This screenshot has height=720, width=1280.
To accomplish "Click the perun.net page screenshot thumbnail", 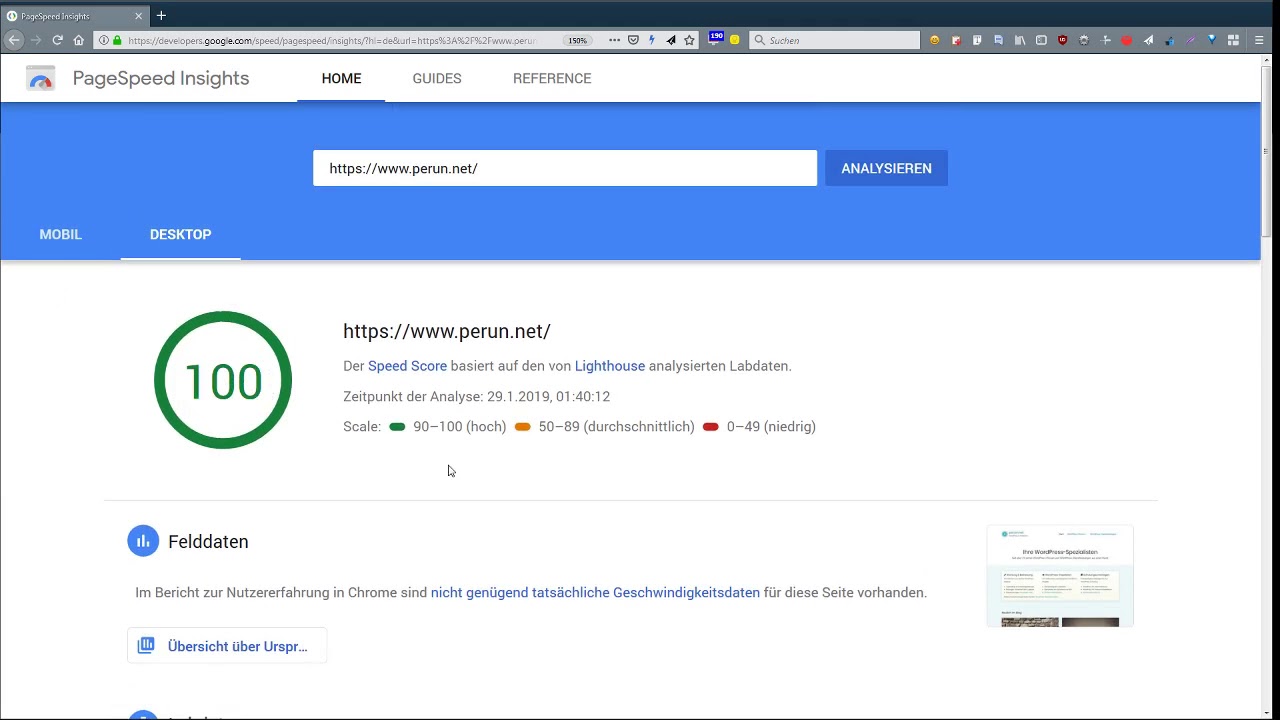I will [x=1060, y=576].
